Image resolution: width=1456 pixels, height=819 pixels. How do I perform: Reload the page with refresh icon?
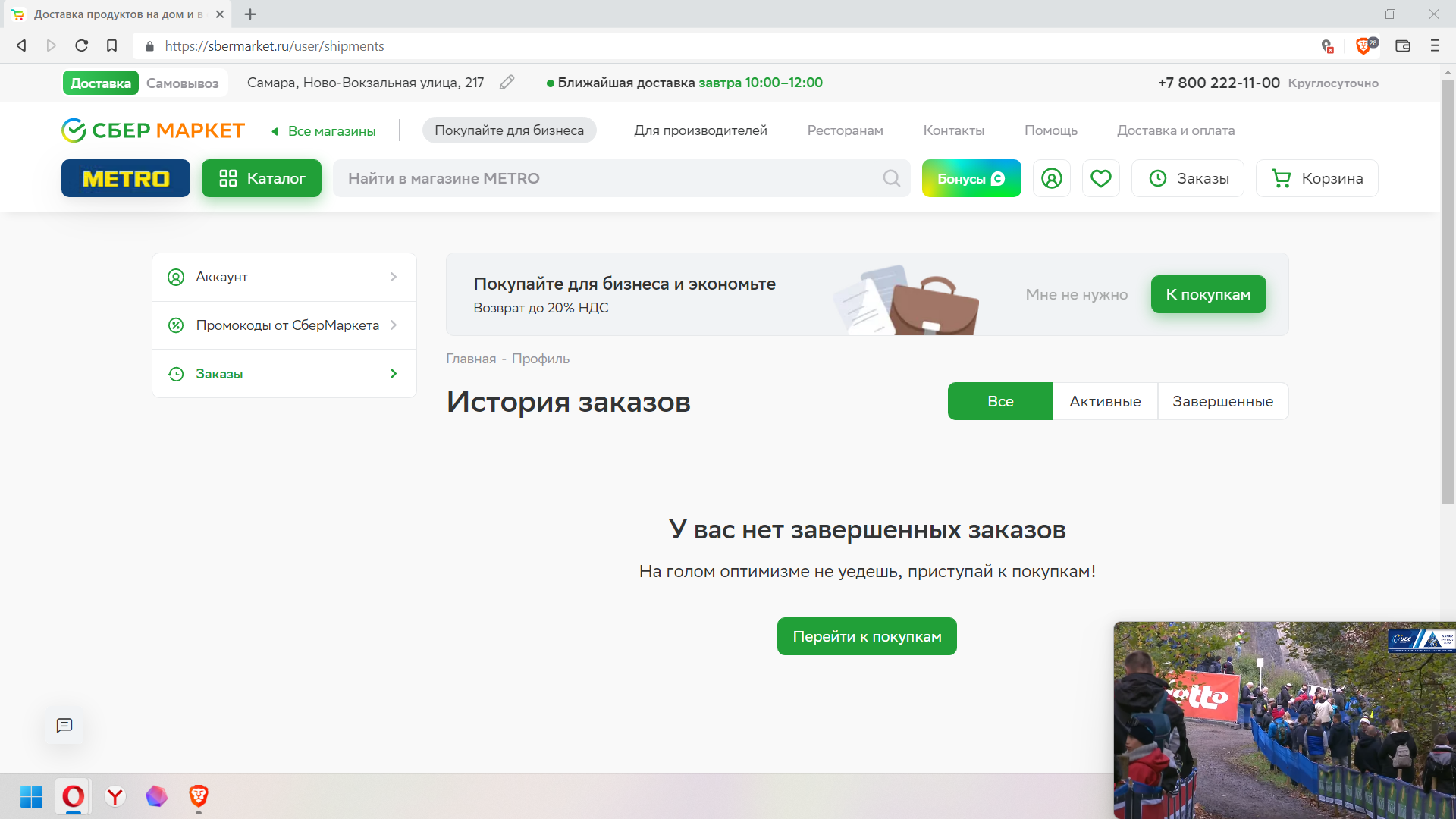pyautogui.click(x=81, y=46)
